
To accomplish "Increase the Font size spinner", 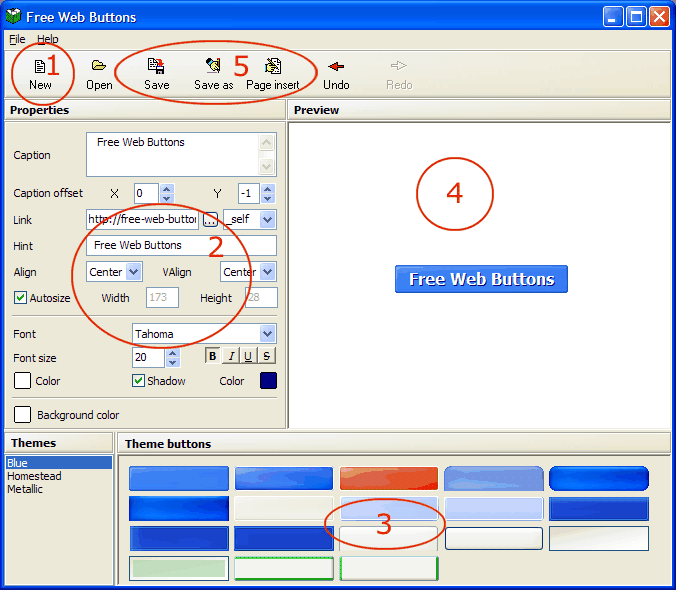I will point(172,353).
